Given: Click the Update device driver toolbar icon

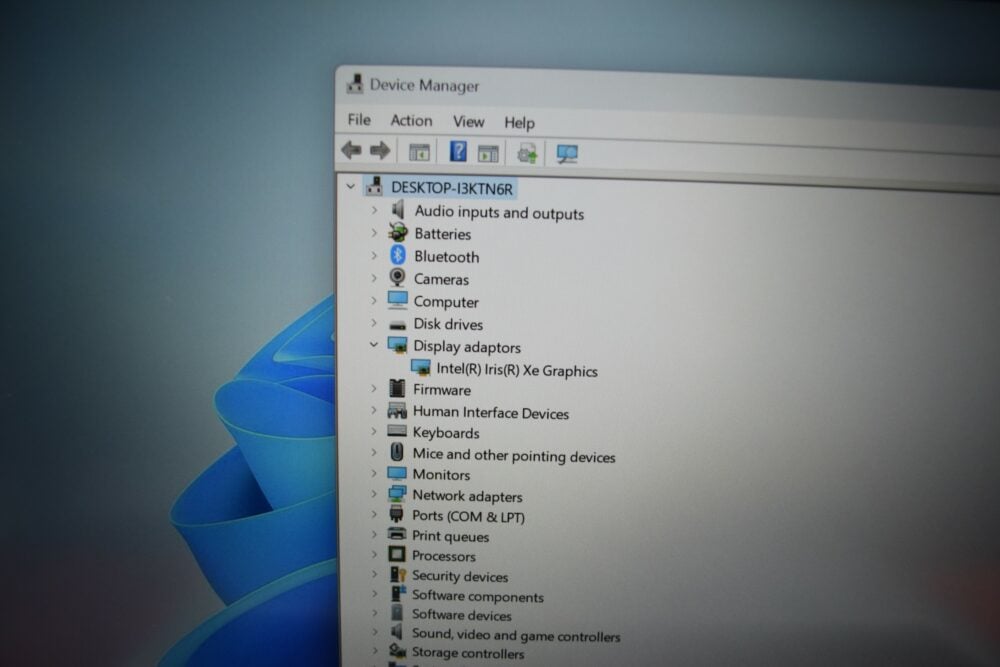Looking at the screenshot, I should 527,154.
